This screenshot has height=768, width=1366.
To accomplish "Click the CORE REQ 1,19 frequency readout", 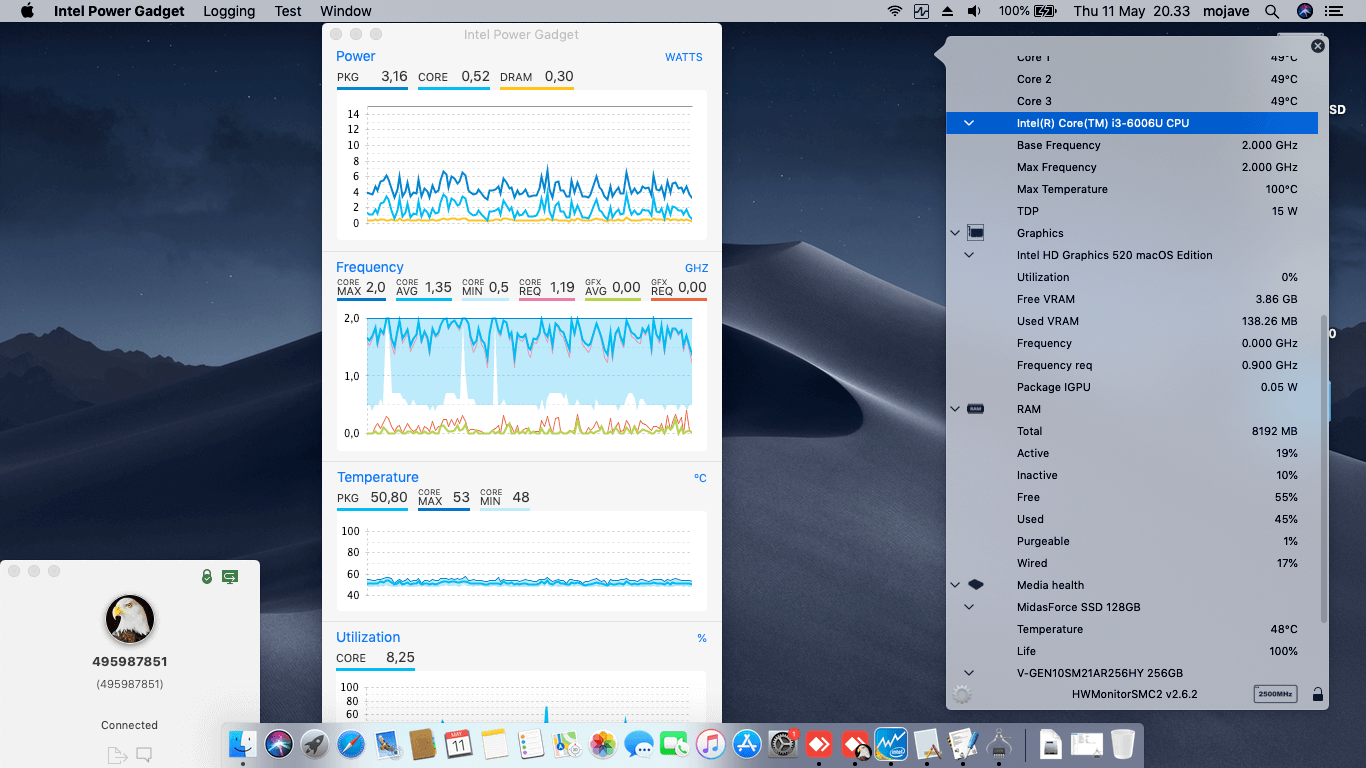I will tap(547, 288).
